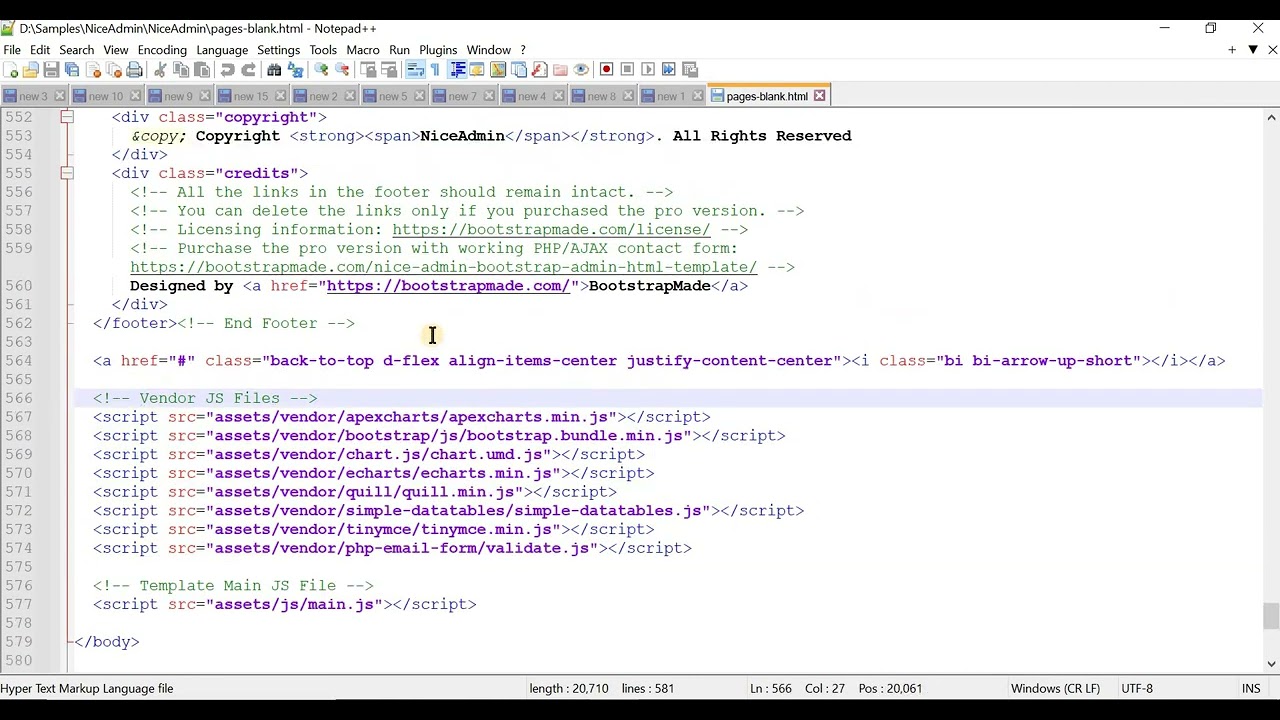Open the Settings menu
This screenshot has width=1280, height=720.
click(278, 50)
